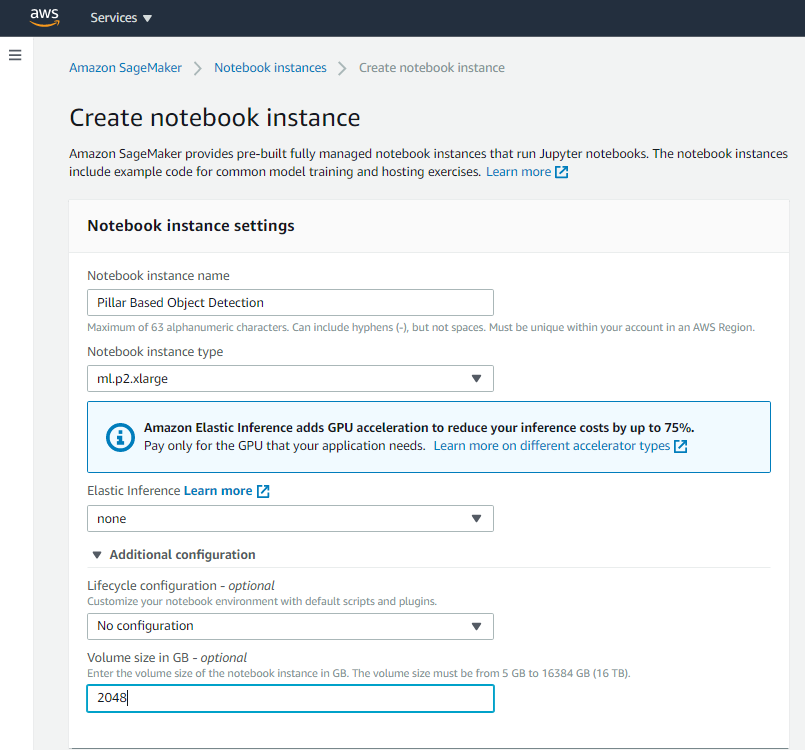Click breadcrumb chevron after Notebook instances
The height and width of the screenshot is (750, 805).
pos(343,68)
